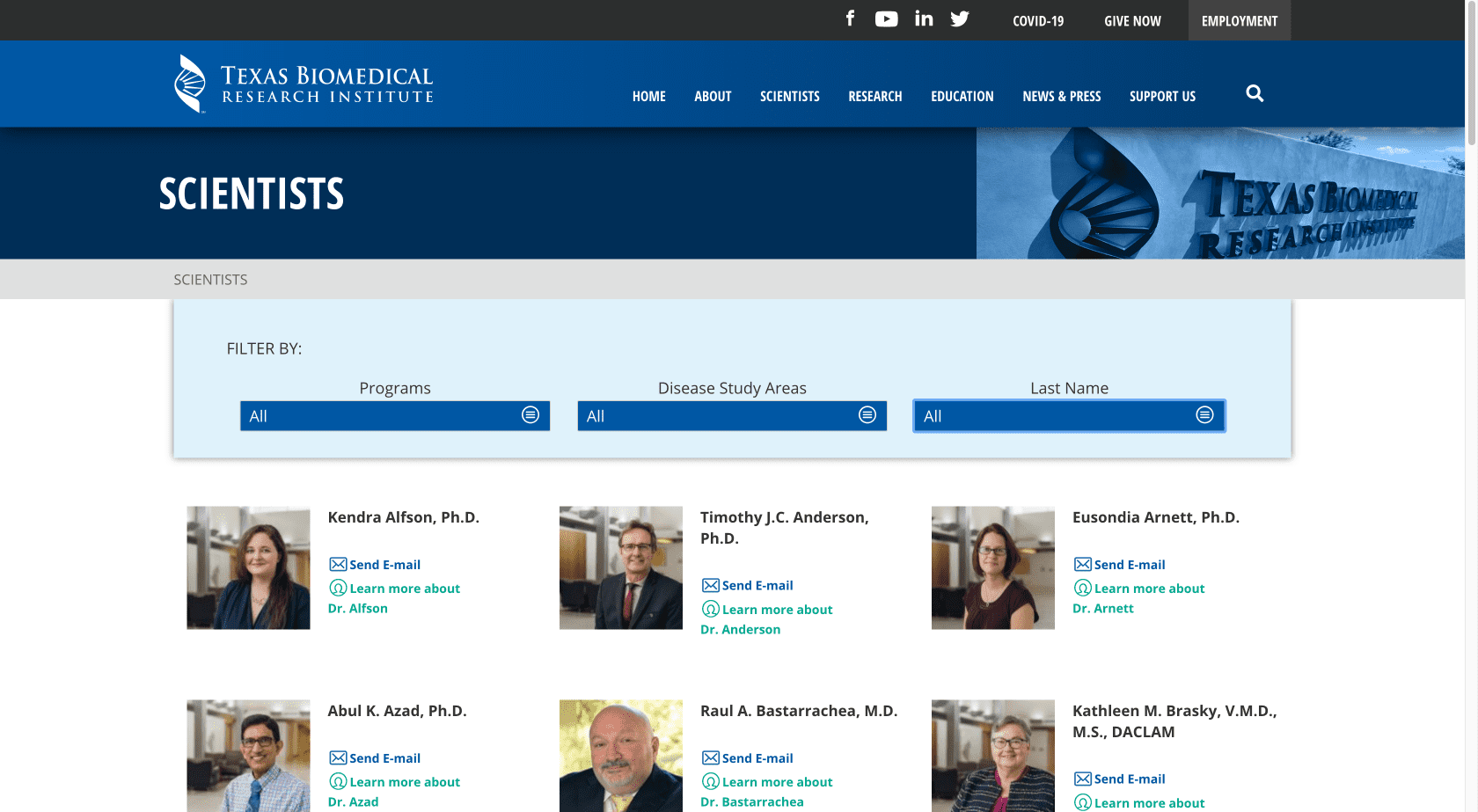Open the COVID-19 top bar link

pos(1038,21)
